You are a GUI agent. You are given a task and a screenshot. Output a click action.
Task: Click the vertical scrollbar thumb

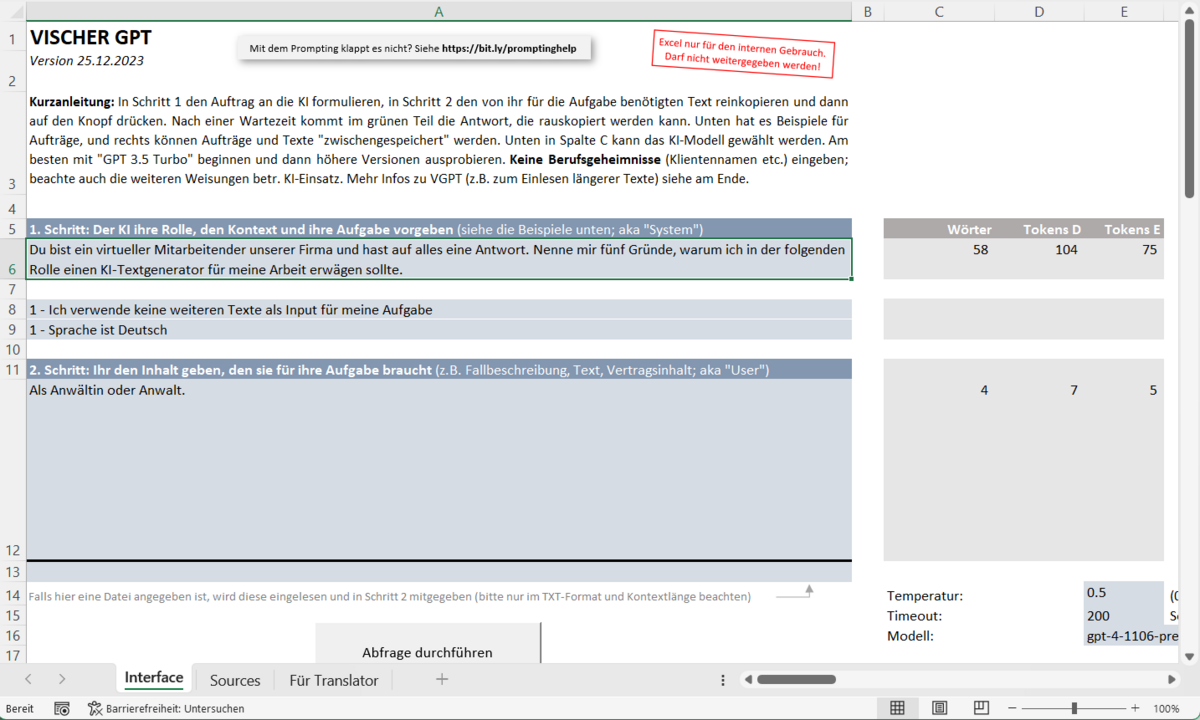pos(1190,110)
